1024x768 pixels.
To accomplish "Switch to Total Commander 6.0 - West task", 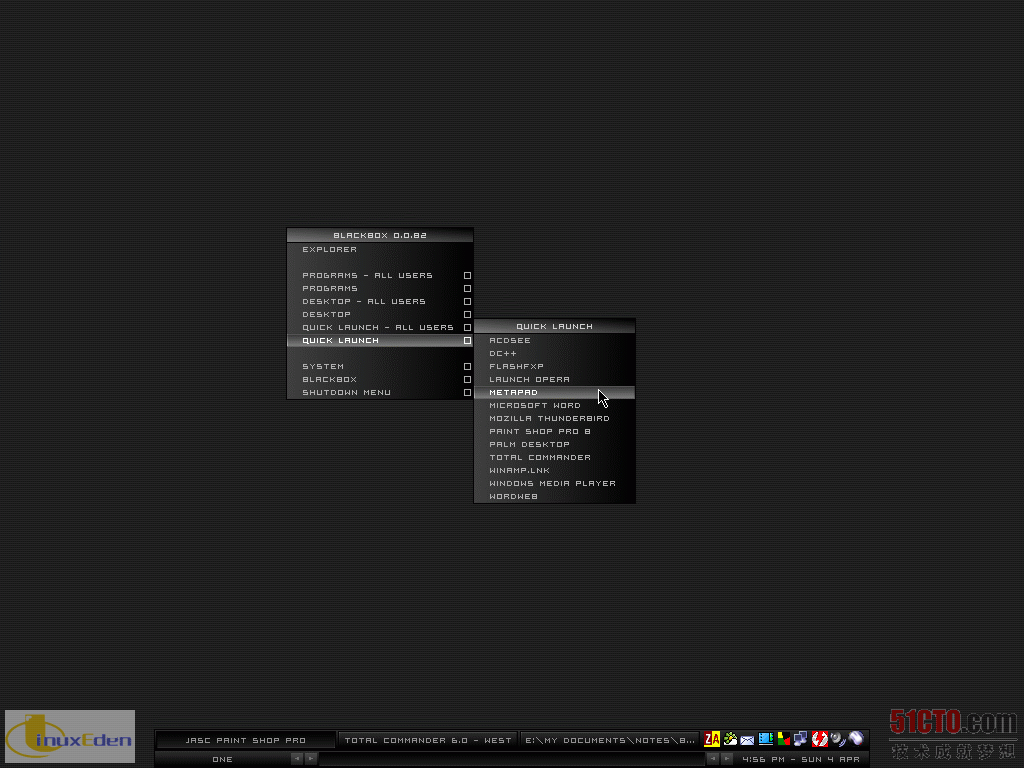I will (x=428, y=740).
